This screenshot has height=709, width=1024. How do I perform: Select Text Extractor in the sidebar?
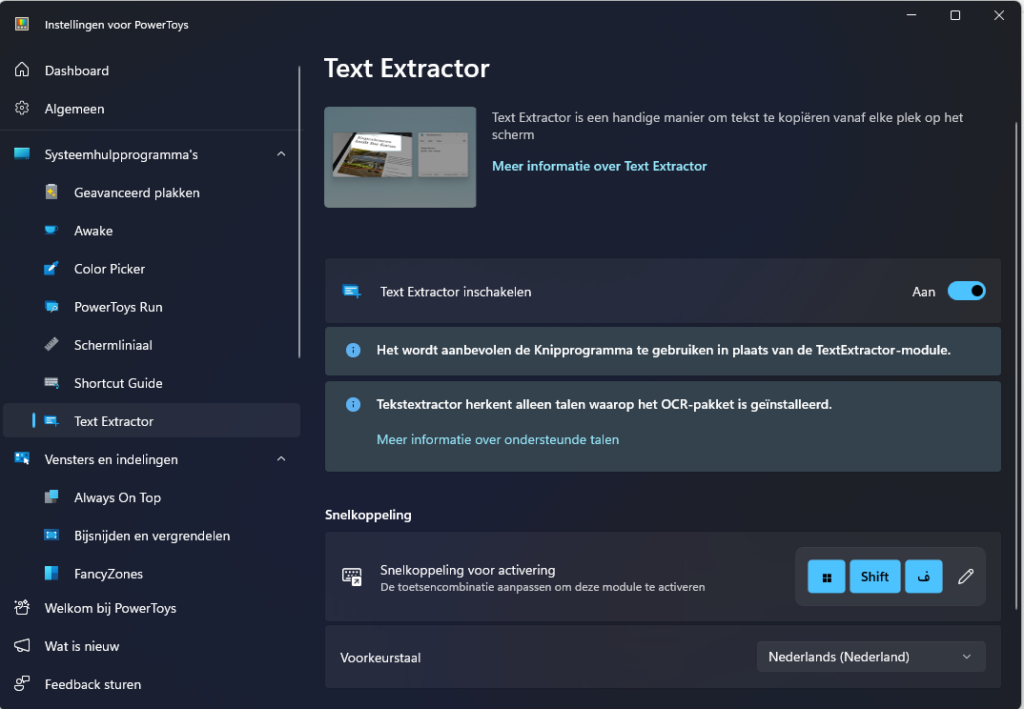pyautogui.click(x=152, y=421)
